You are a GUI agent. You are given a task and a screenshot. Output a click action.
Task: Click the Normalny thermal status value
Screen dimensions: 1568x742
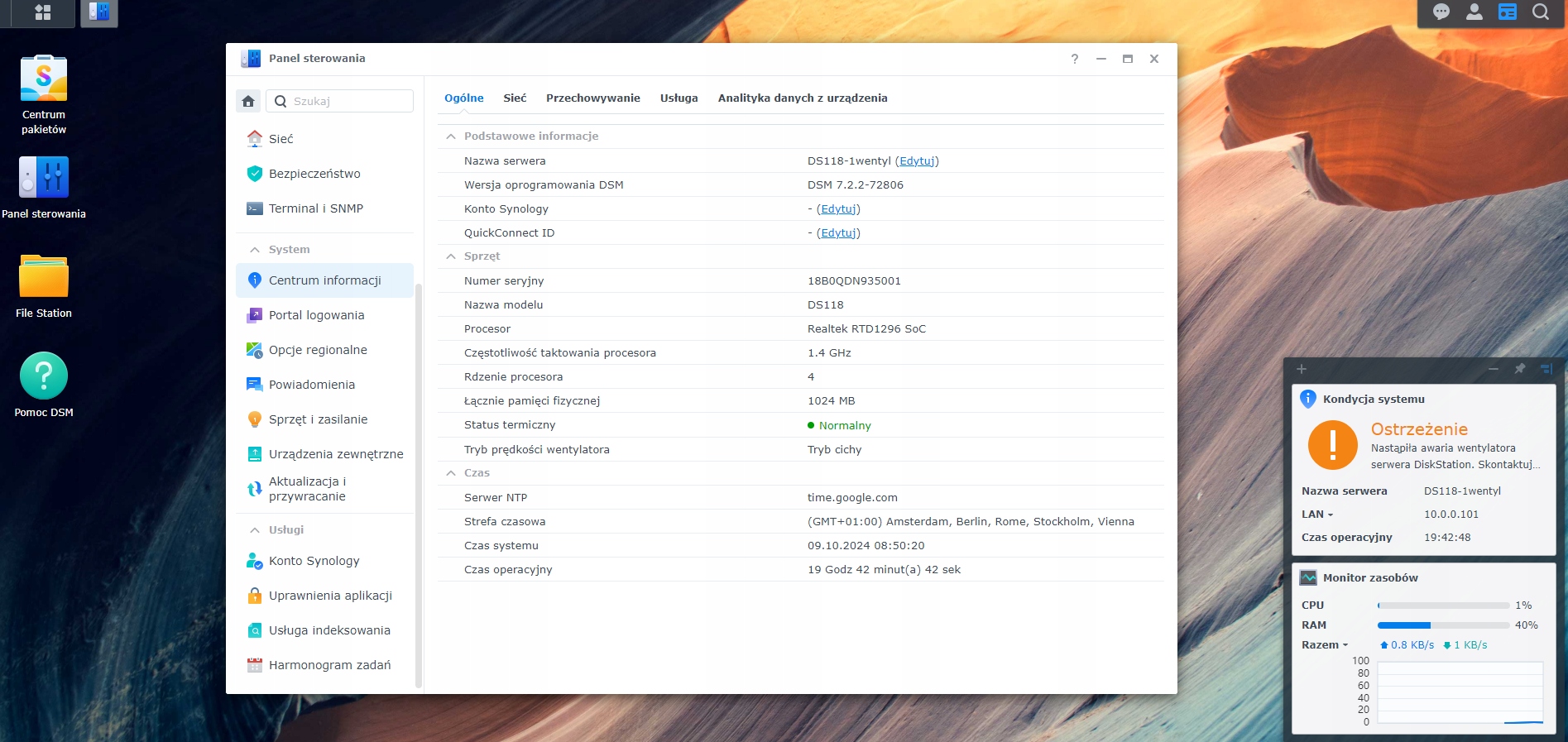pyautogui.click(x=845, y=426)
